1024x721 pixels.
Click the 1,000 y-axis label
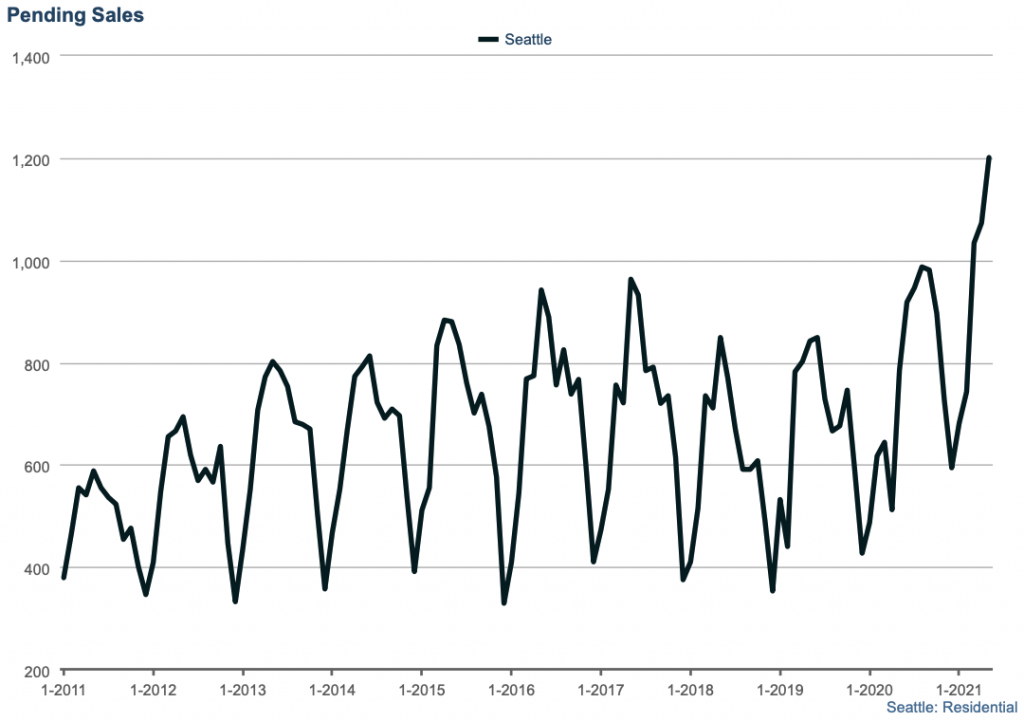click(31, 261)
